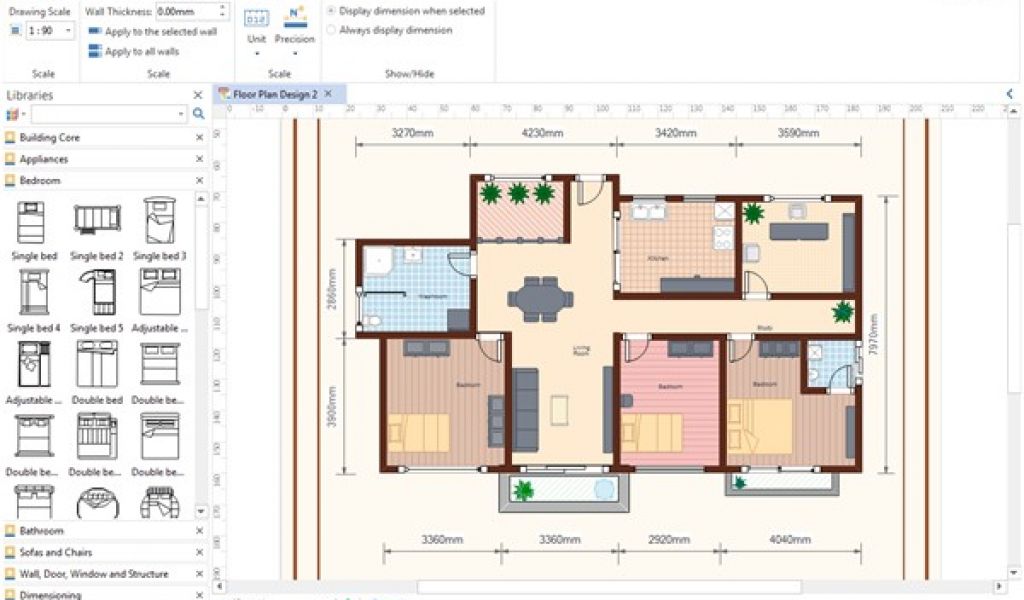This screenshot has height=600, width=1024.
Task: Apply thickness to the selected wall
Action: pyautogui.click(x=160, y=32)
